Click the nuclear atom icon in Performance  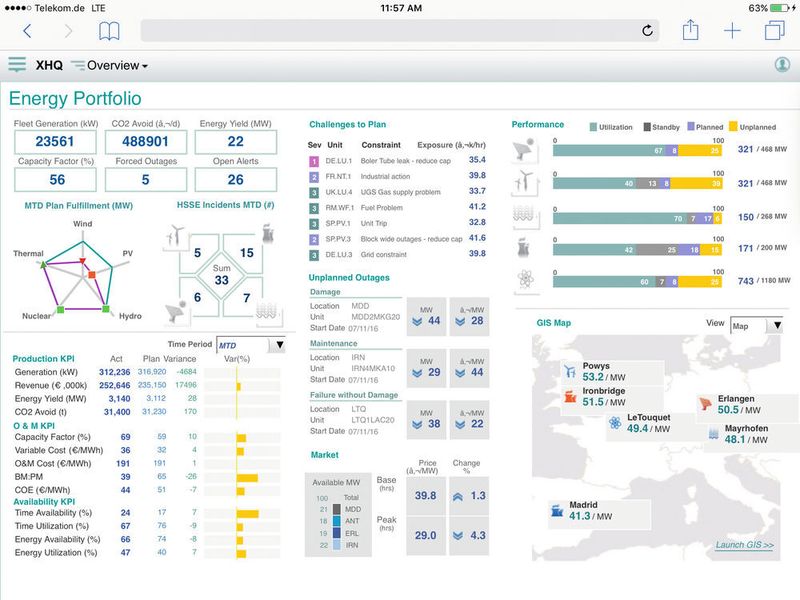(x=526, y=279)
